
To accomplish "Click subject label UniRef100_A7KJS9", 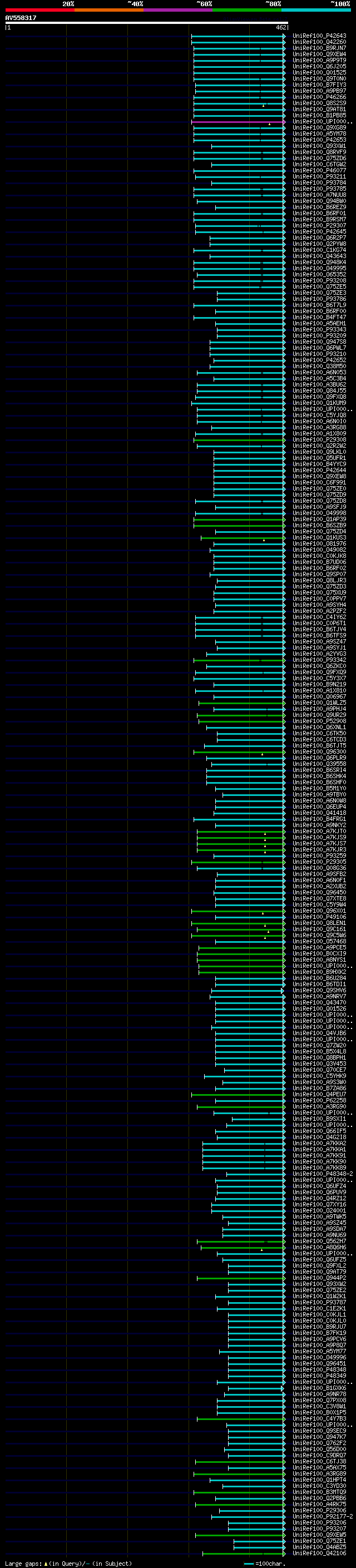I will 319,838.
